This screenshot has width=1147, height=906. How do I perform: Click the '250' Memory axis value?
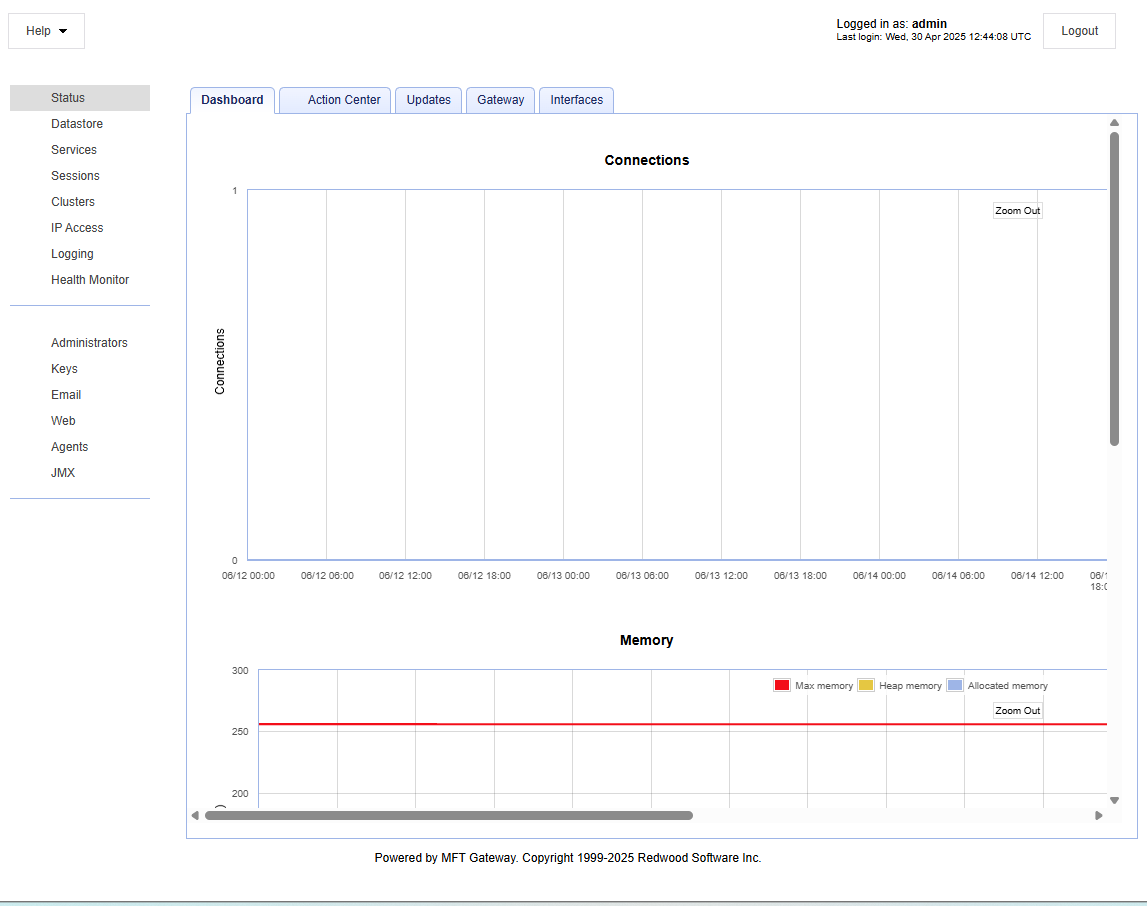pyautogui.click(x=240, y=732)
